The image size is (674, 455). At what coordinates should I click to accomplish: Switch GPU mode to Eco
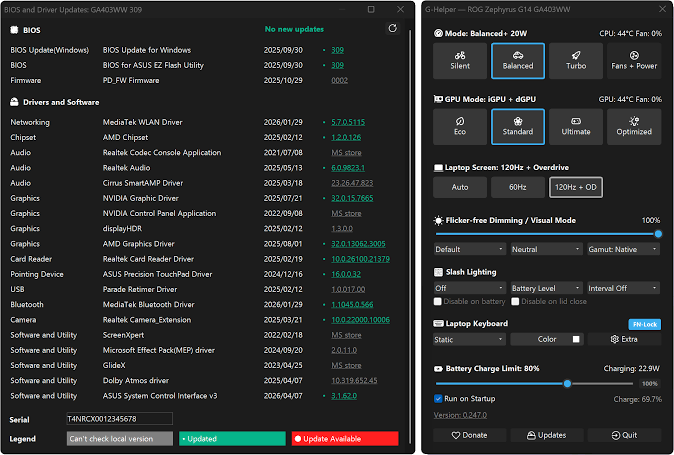[x=460, y=127]
